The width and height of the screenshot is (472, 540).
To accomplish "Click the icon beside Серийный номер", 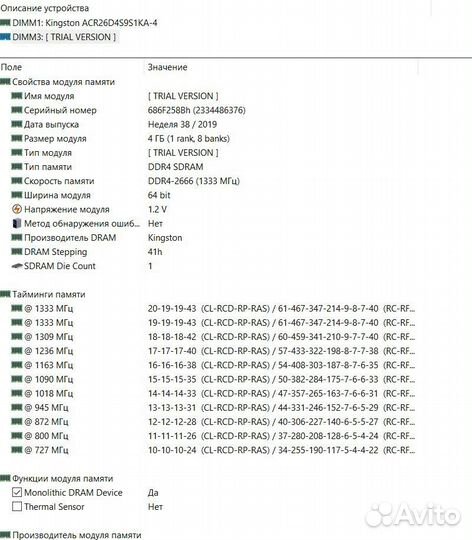I will 17,110.
